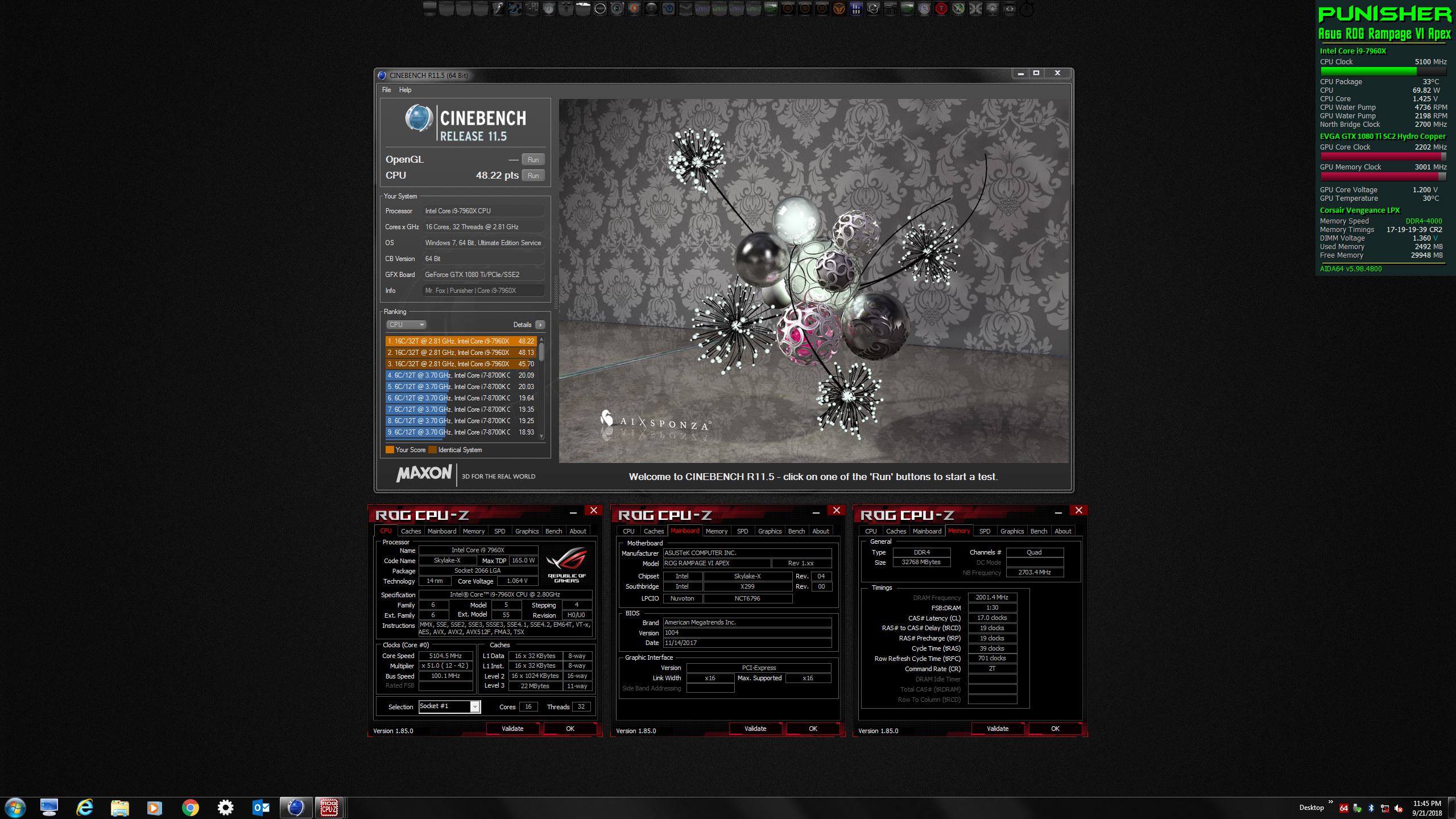The width and height of the screenshot is (1456, 819).
Task: Click the clock icon at the dock's end
Action: click(1027, 9)
